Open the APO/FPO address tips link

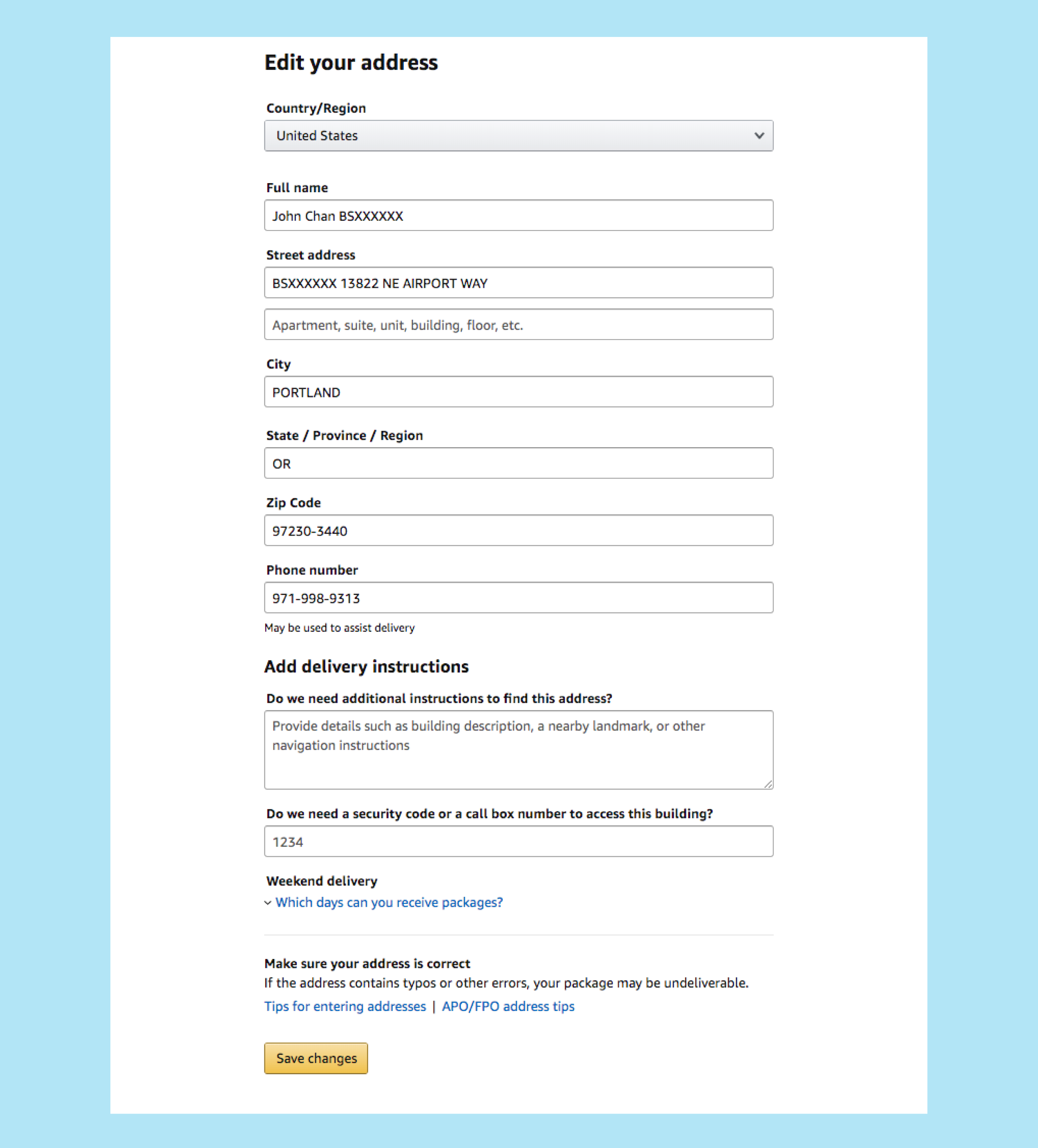point(508,1006)
